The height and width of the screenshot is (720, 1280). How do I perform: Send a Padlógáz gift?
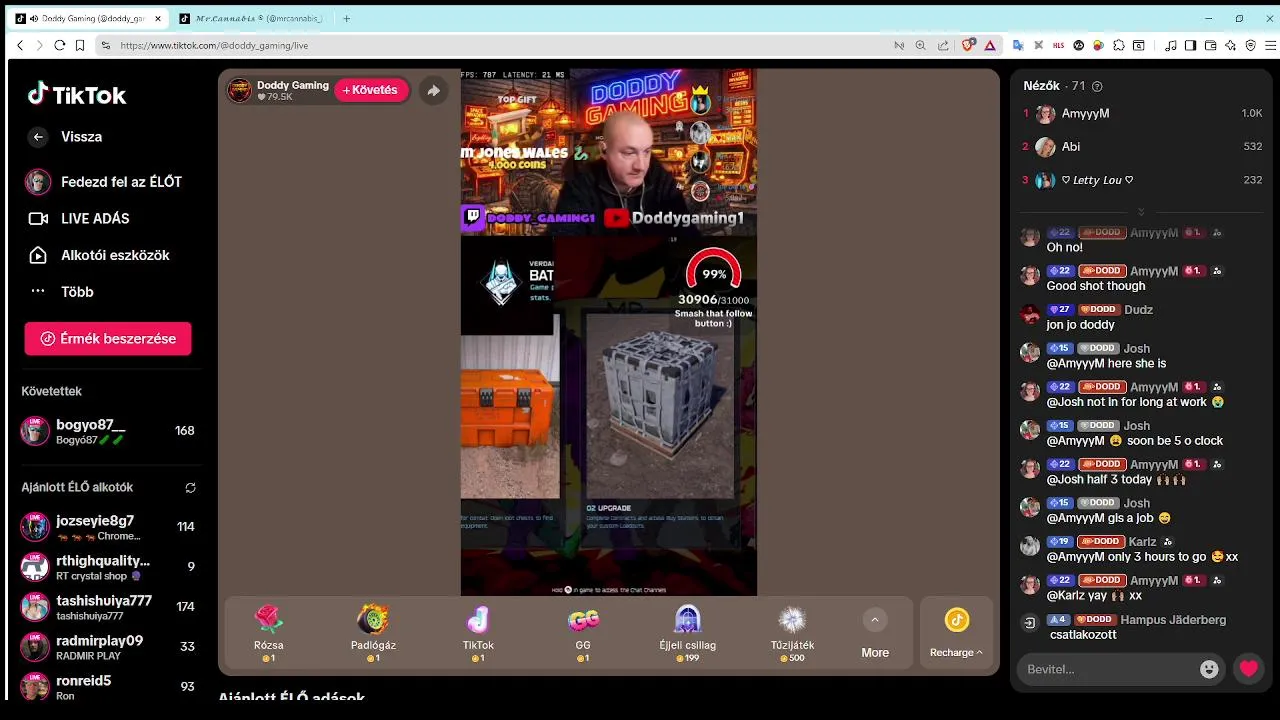pos(373,633)
